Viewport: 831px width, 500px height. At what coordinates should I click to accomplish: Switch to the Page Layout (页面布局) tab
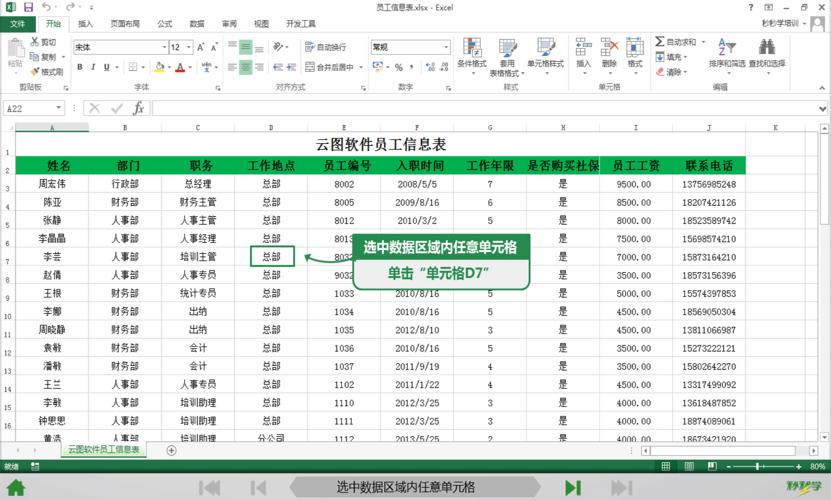(x=125, y=24)
